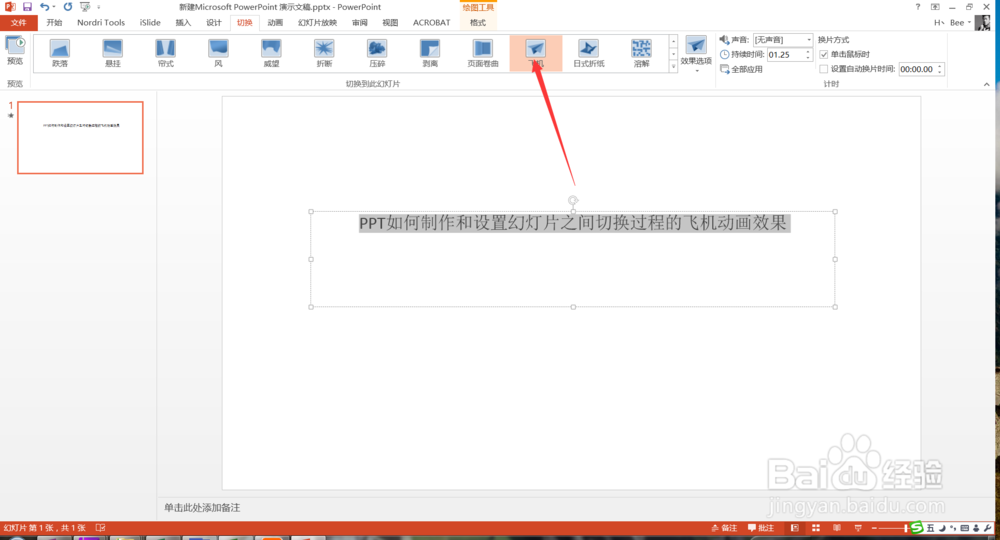
Task: Select the 页面卷曲 transition
Action: (483, 53)
